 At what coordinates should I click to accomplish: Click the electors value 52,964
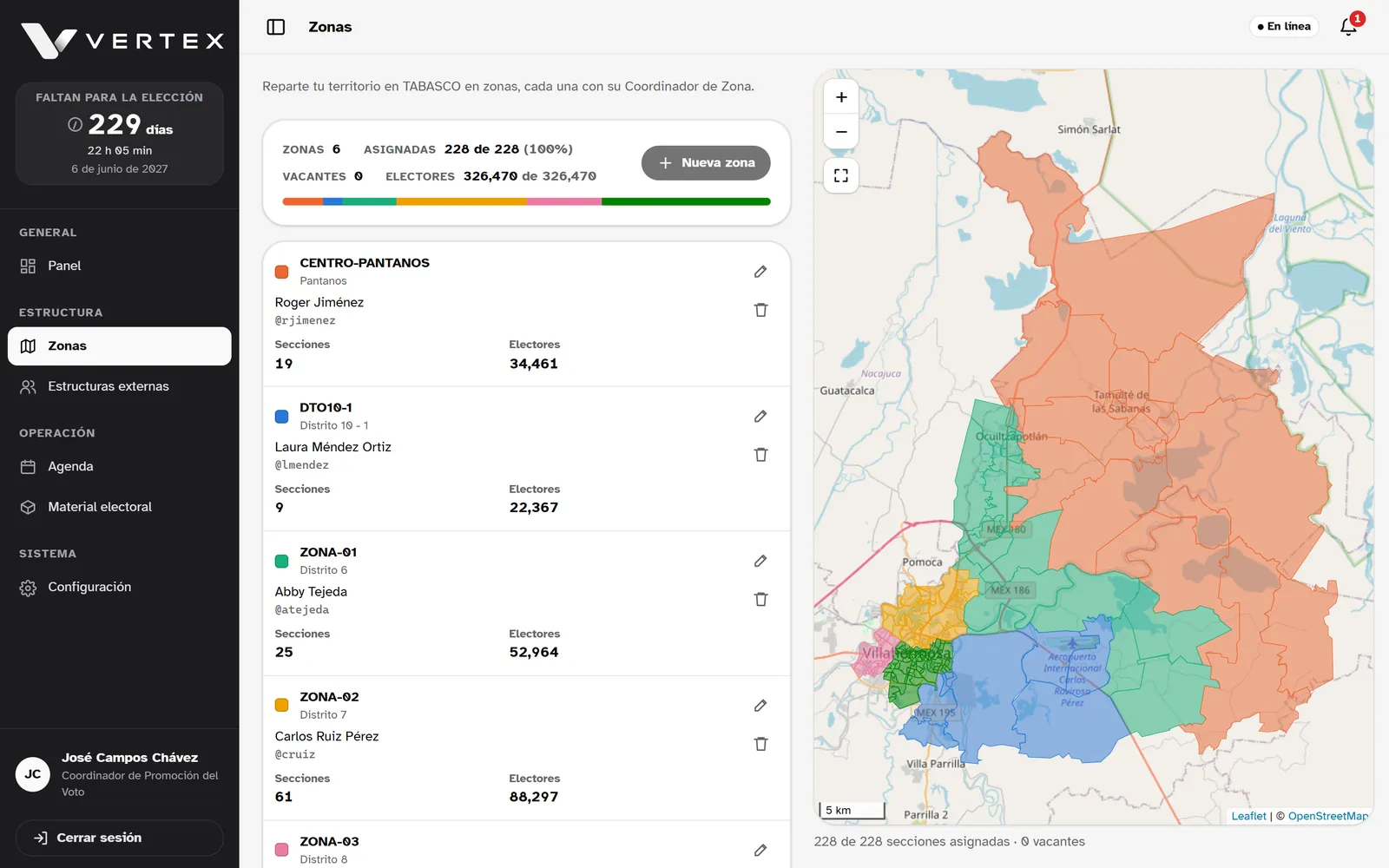534,653
